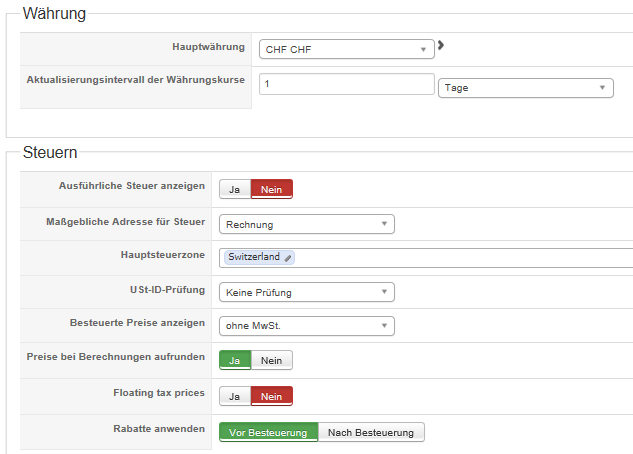
Task: Select Nein for Floating tax prices
Action: [271, 396]
